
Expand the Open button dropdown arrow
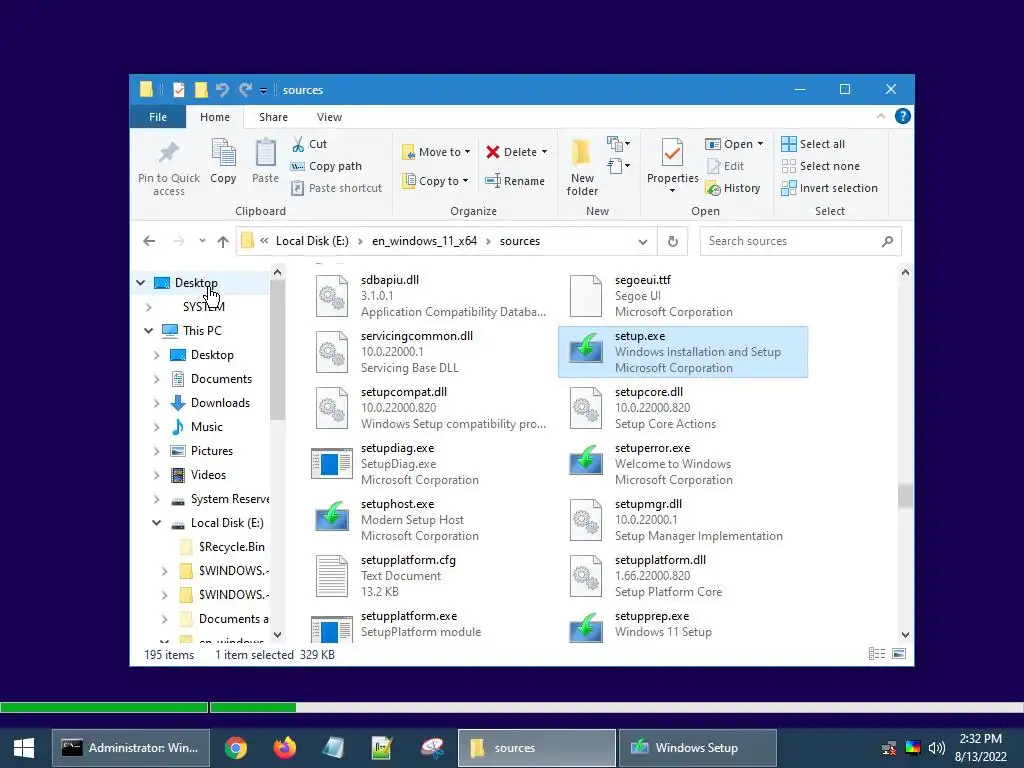tap(760, 144)
